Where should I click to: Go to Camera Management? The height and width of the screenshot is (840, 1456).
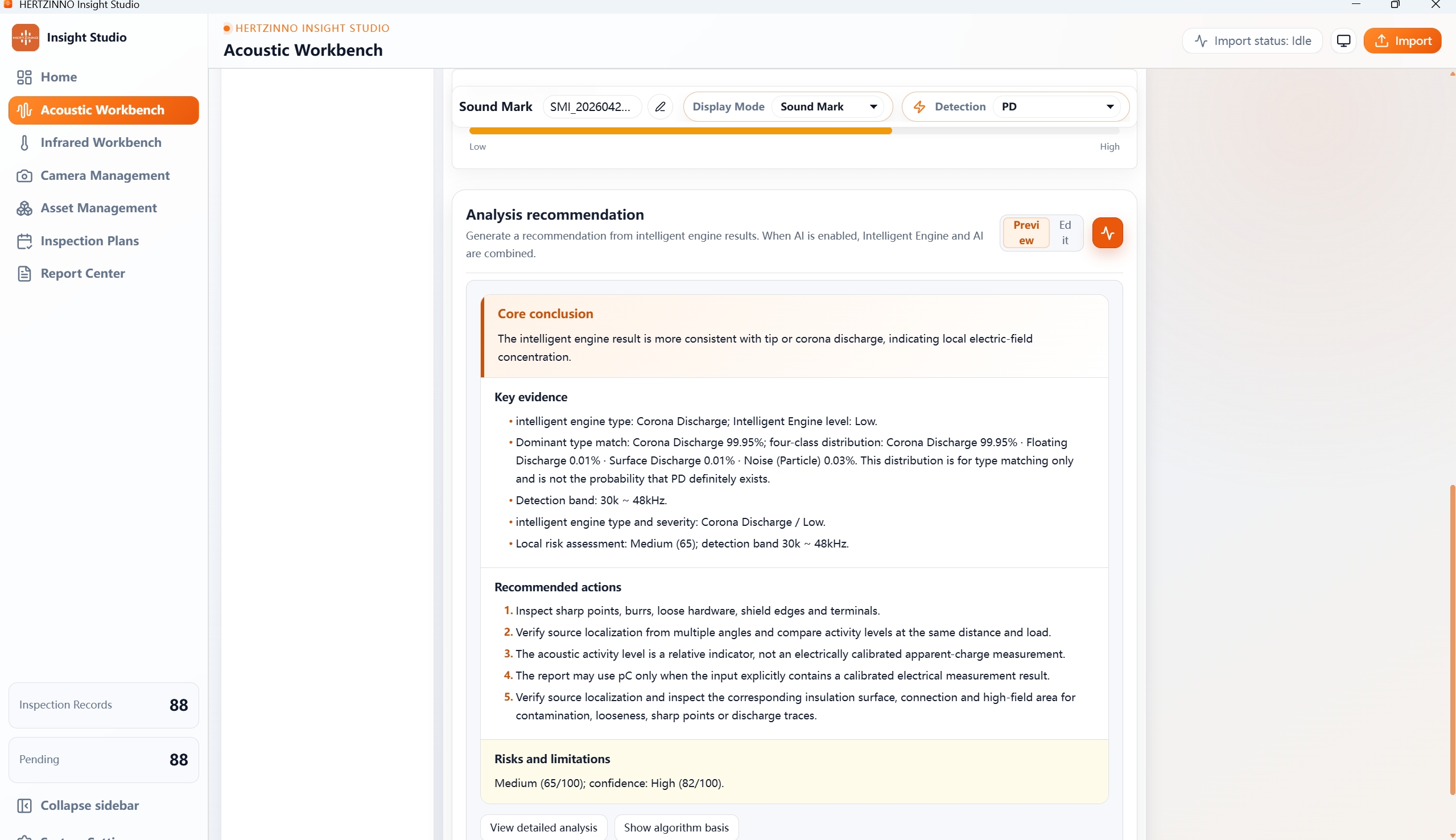[x=104, y=175]
